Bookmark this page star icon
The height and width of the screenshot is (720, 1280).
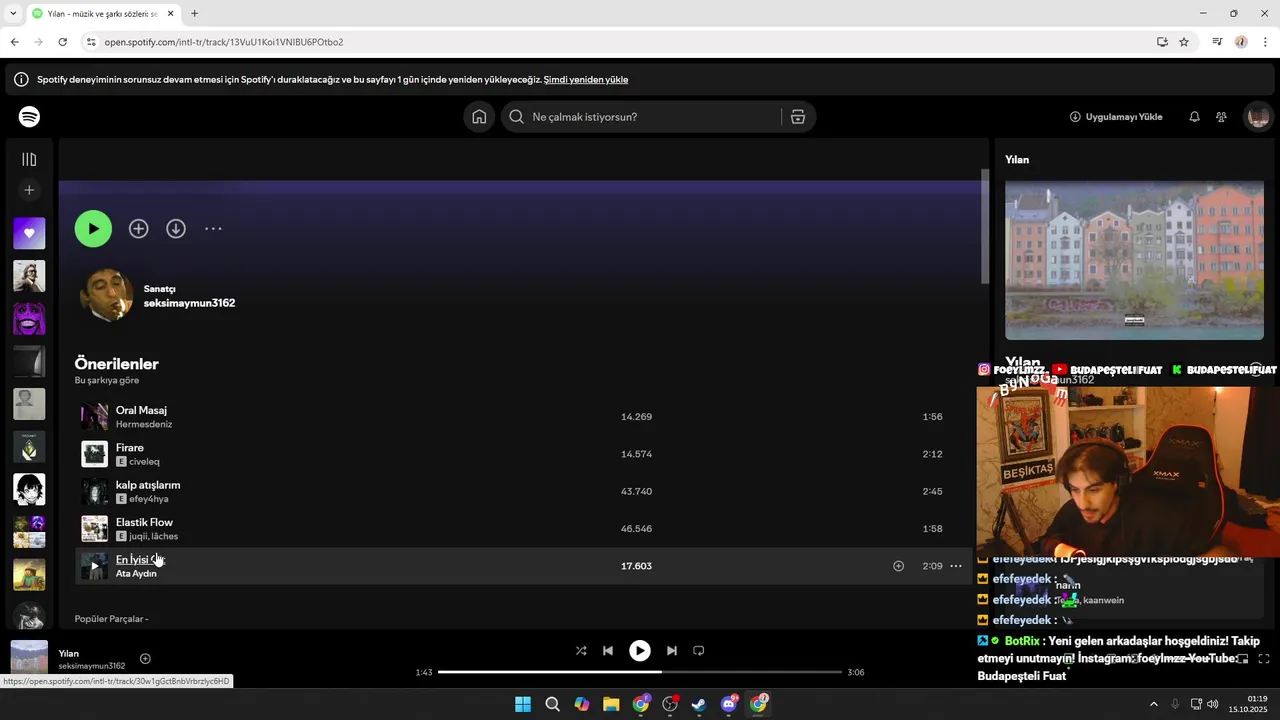point(1184,42)
